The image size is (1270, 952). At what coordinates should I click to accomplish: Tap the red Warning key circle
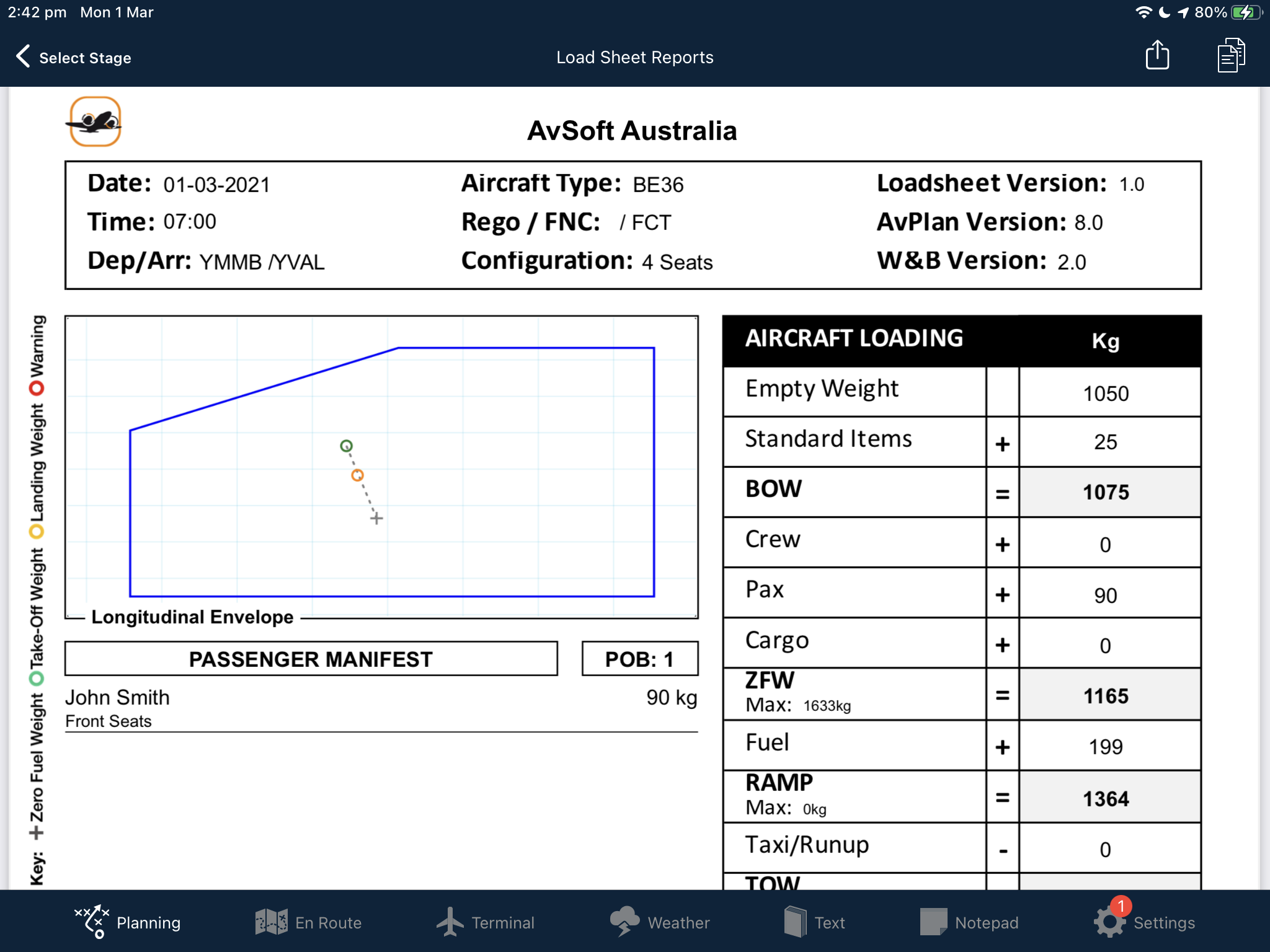(x=37, y=389)
